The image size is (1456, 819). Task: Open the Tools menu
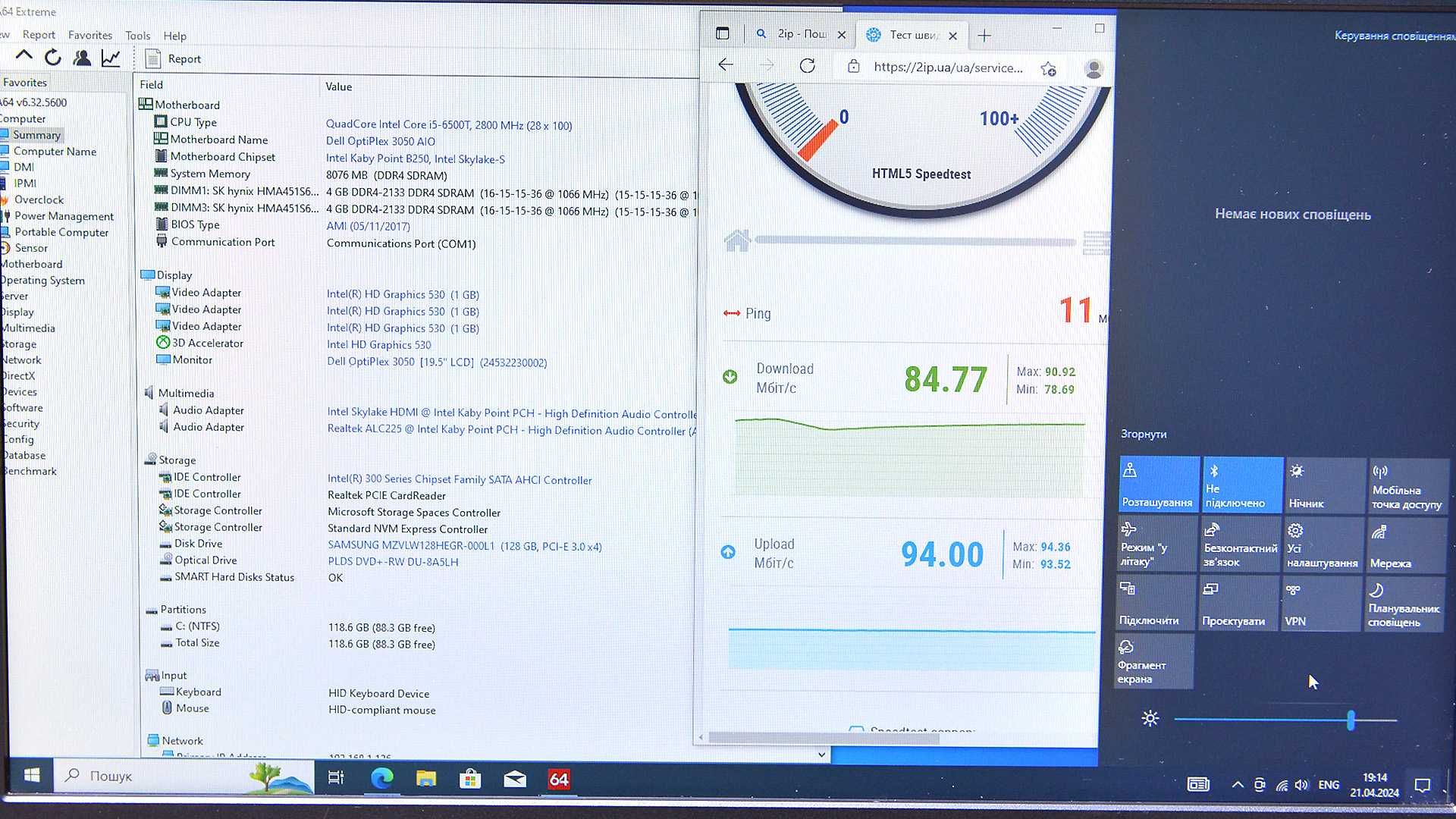(x=137, y=36)
